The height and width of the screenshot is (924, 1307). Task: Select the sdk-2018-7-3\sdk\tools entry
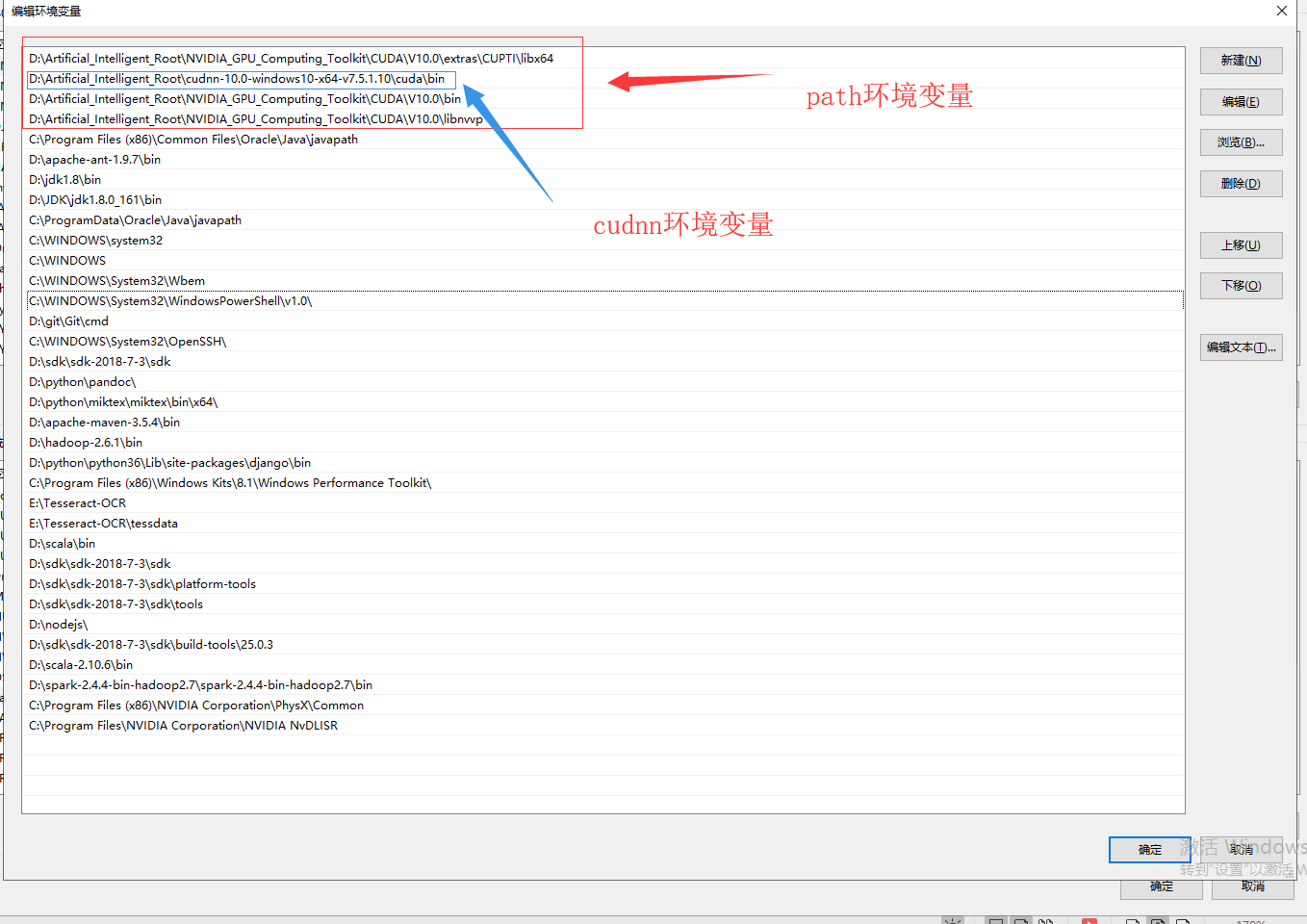603,604
